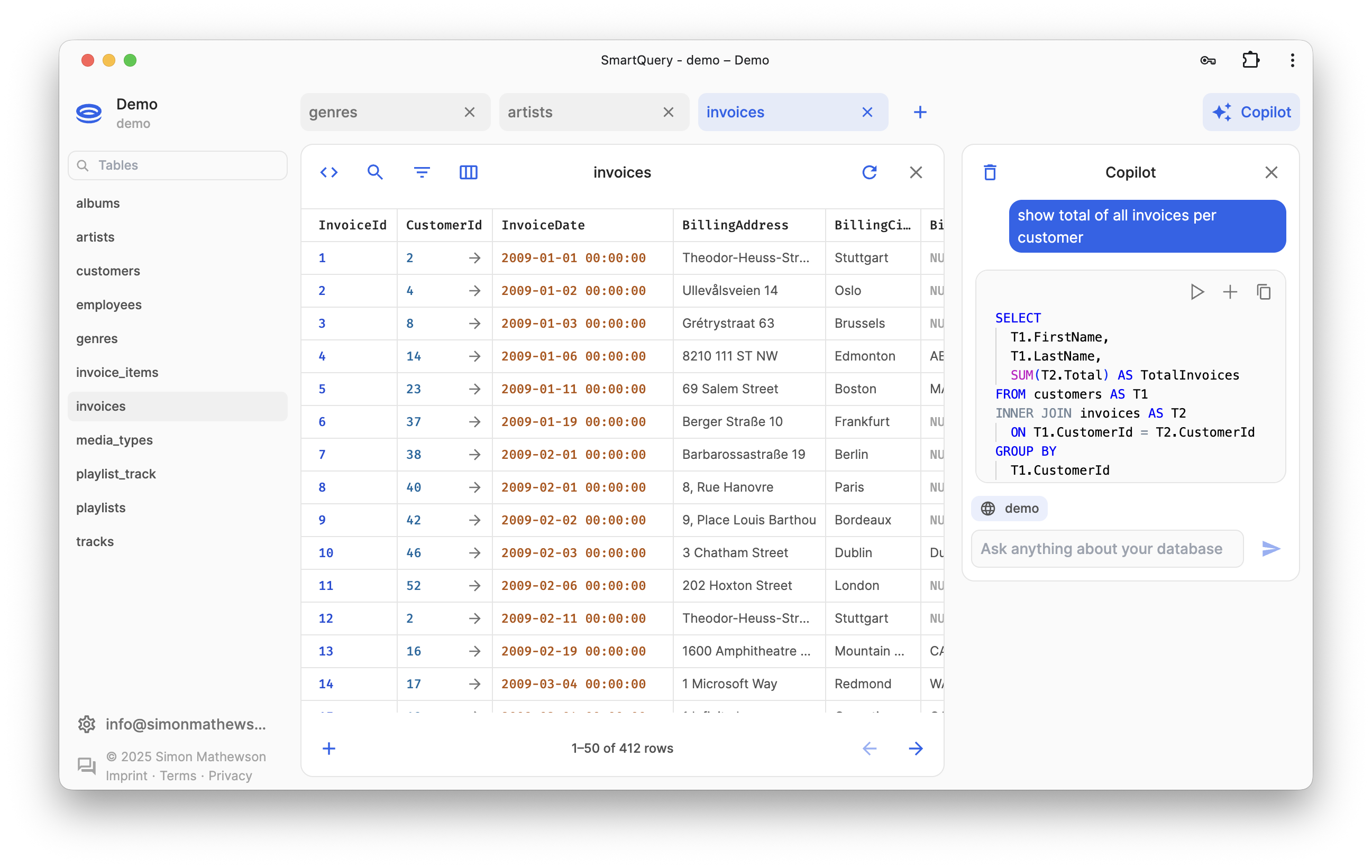Screen dimensions: 1372x868
Task: Follow CustomerId 14 foreign key arrow
Action: [474, 356]
